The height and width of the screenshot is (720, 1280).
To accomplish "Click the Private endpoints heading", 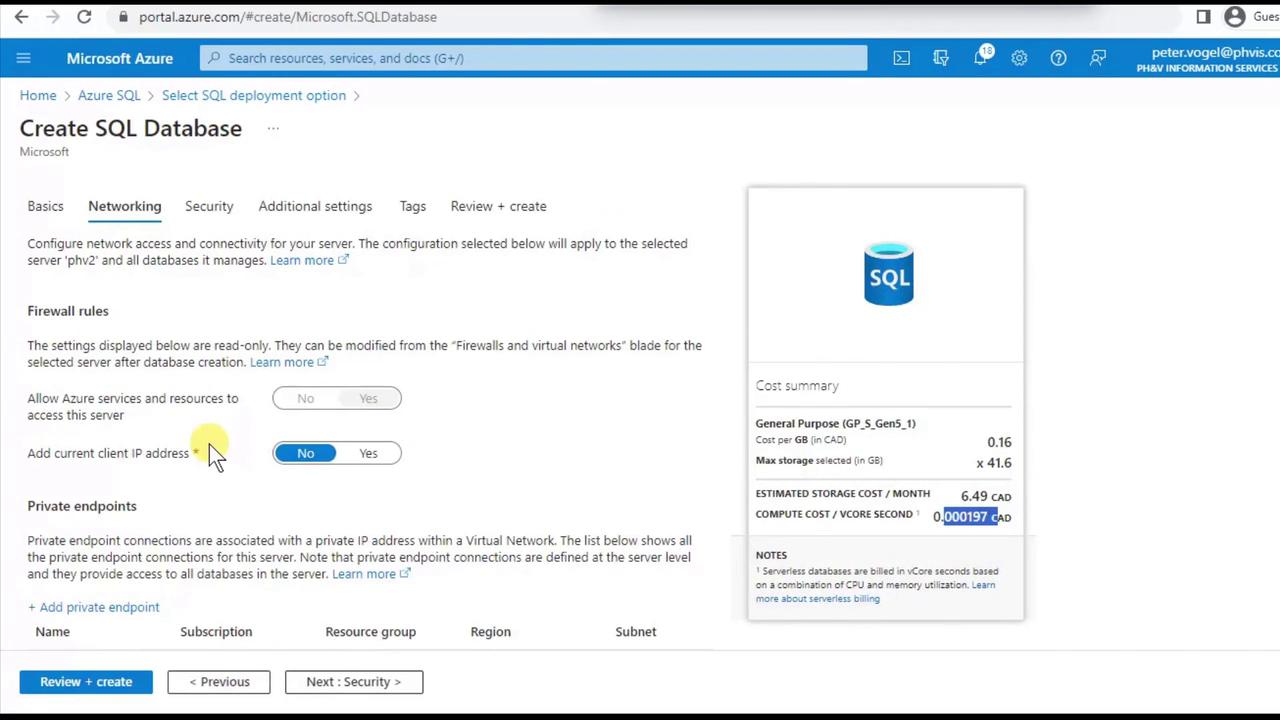I will point(82,506).
